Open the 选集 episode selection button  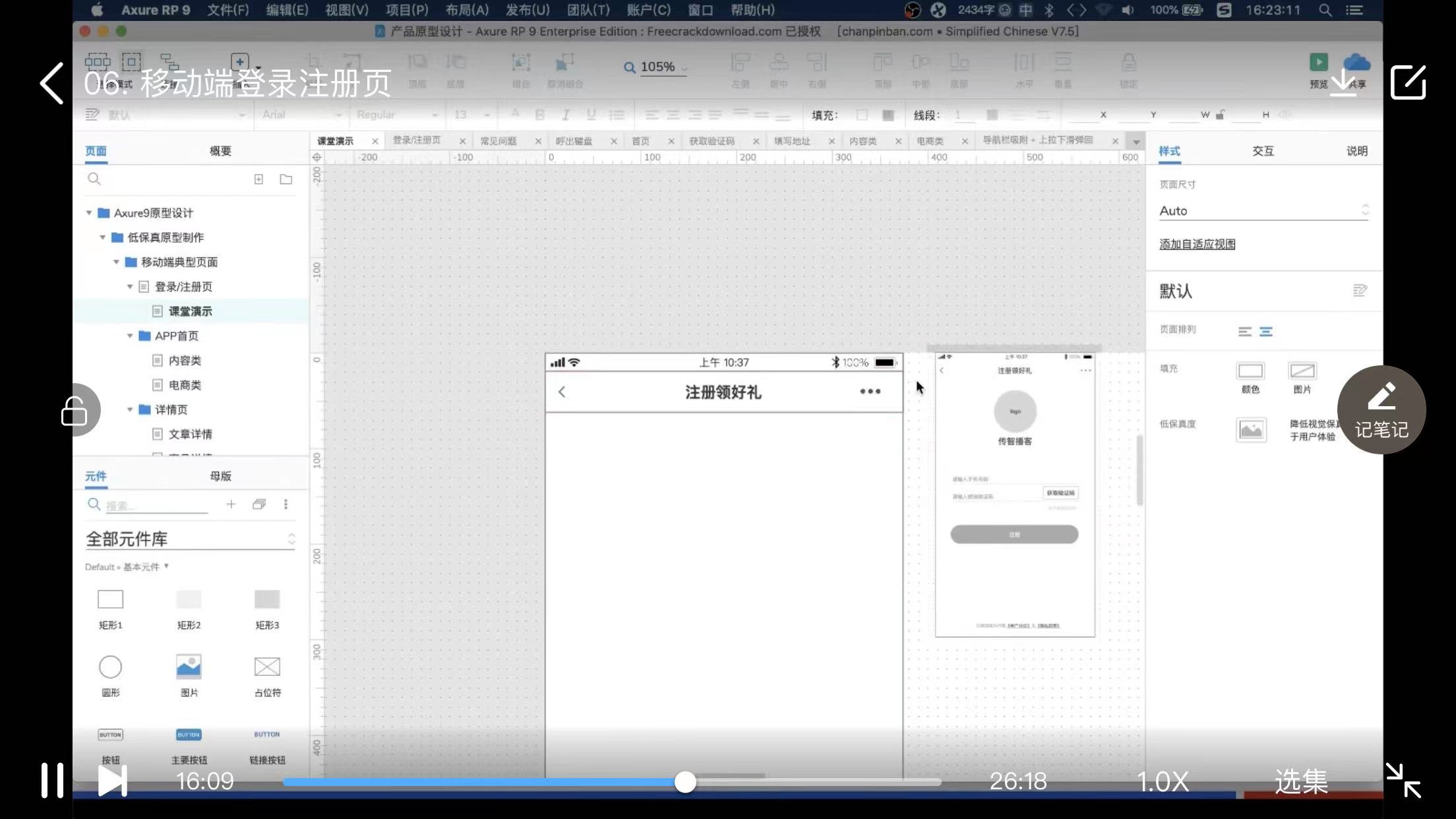(1300, 781)
